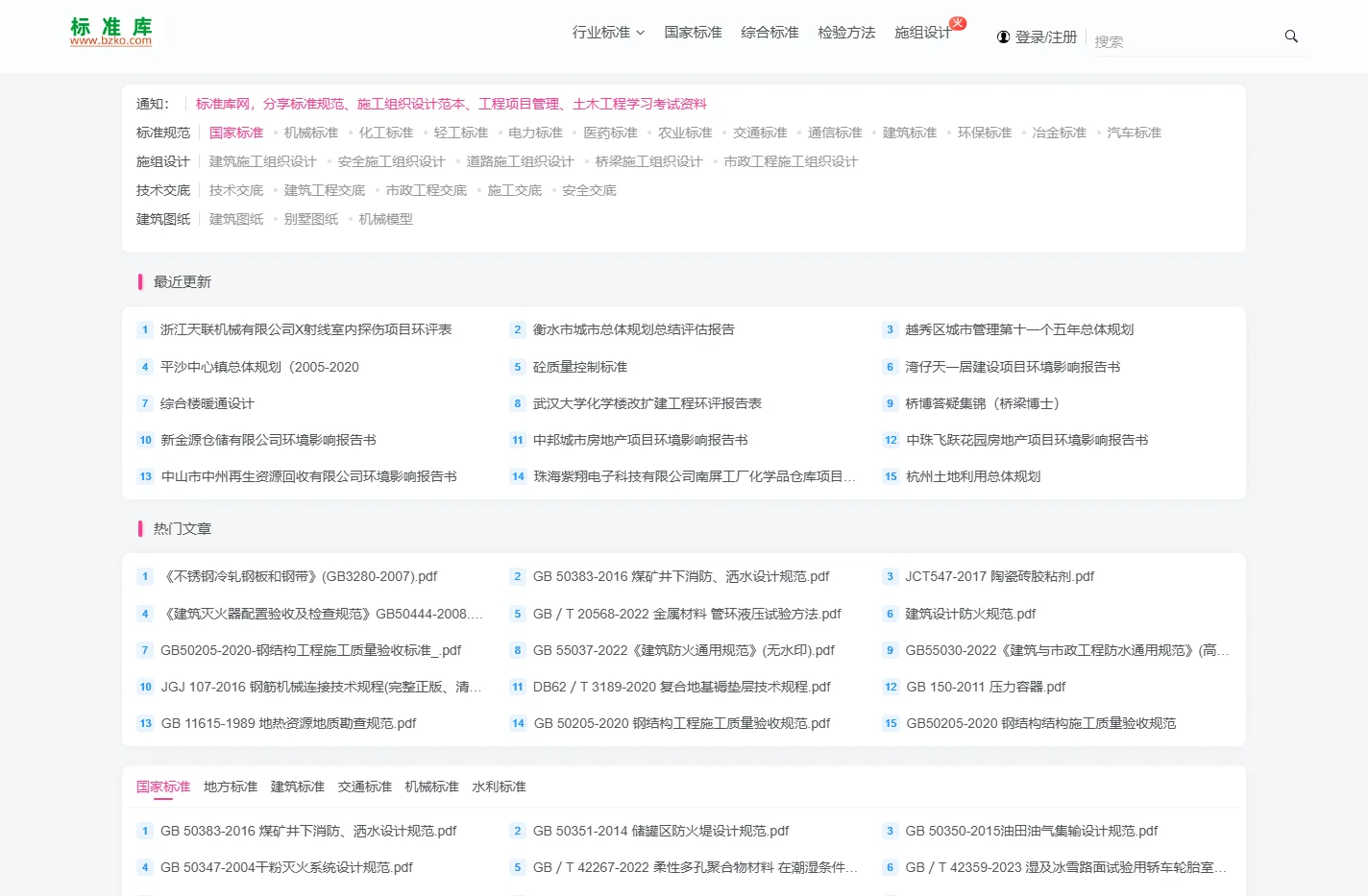This screenshot has width=1368, height=896.
Task: Switch to the 国家标准 tab
Action: (x=163, y=787)
